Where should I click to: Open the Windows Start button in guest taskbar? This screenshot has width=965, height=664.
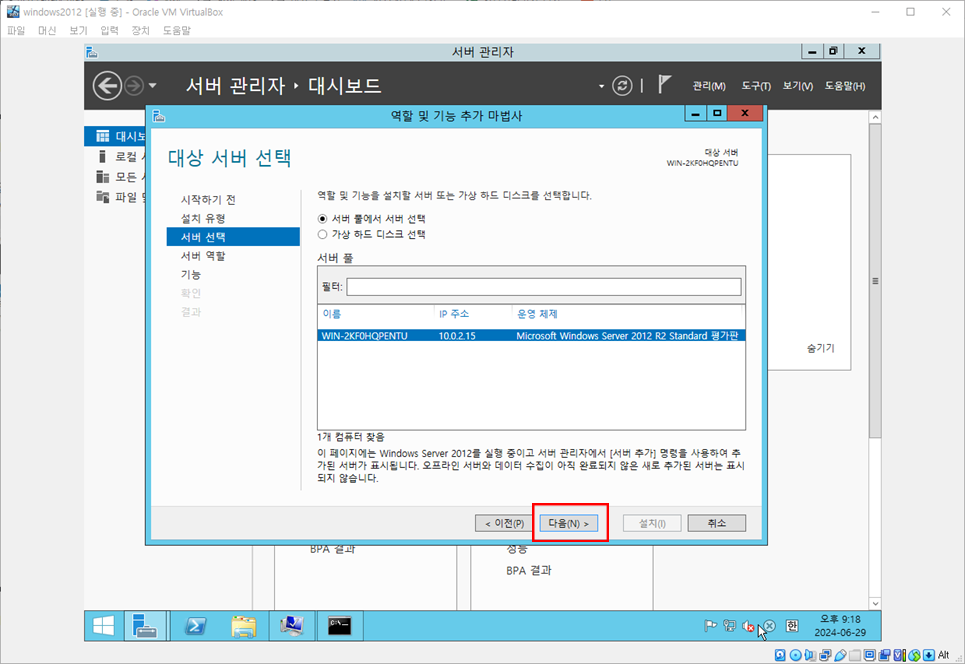(x=103, y=626)
